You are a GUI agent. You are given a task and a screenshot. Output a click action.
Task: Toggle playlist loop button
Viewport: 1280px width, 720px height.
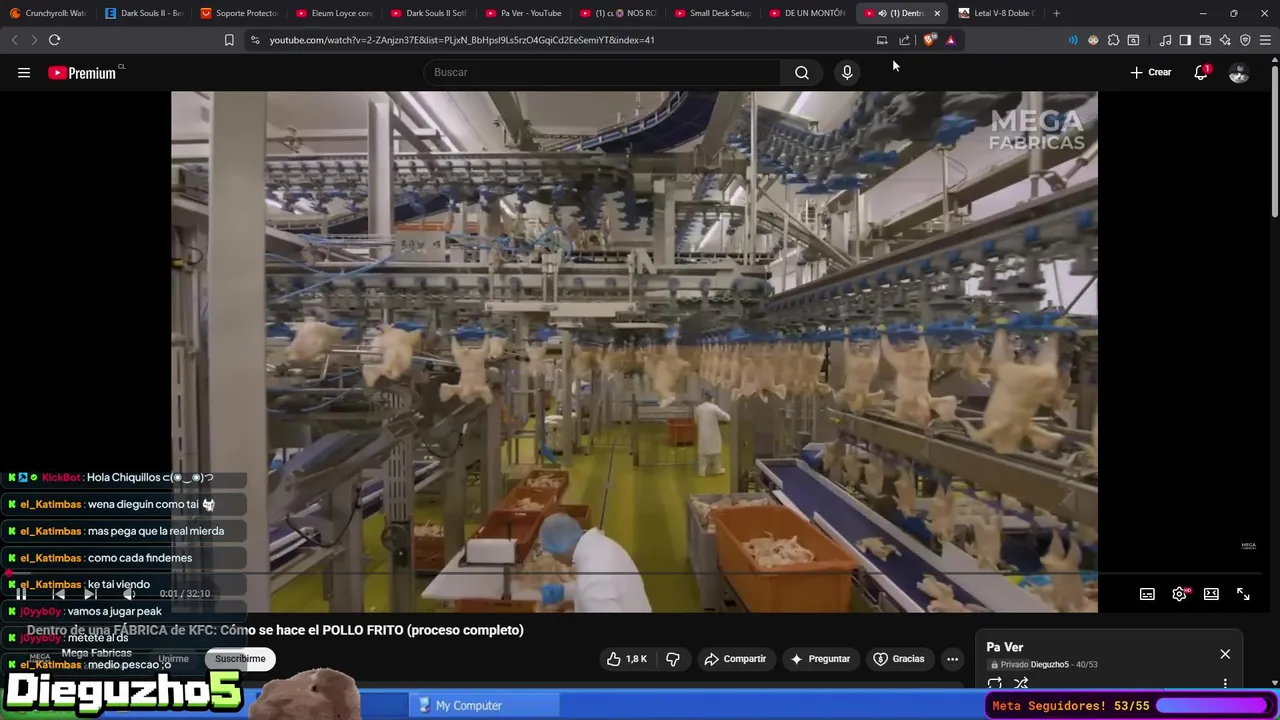(x=995, y=684)
